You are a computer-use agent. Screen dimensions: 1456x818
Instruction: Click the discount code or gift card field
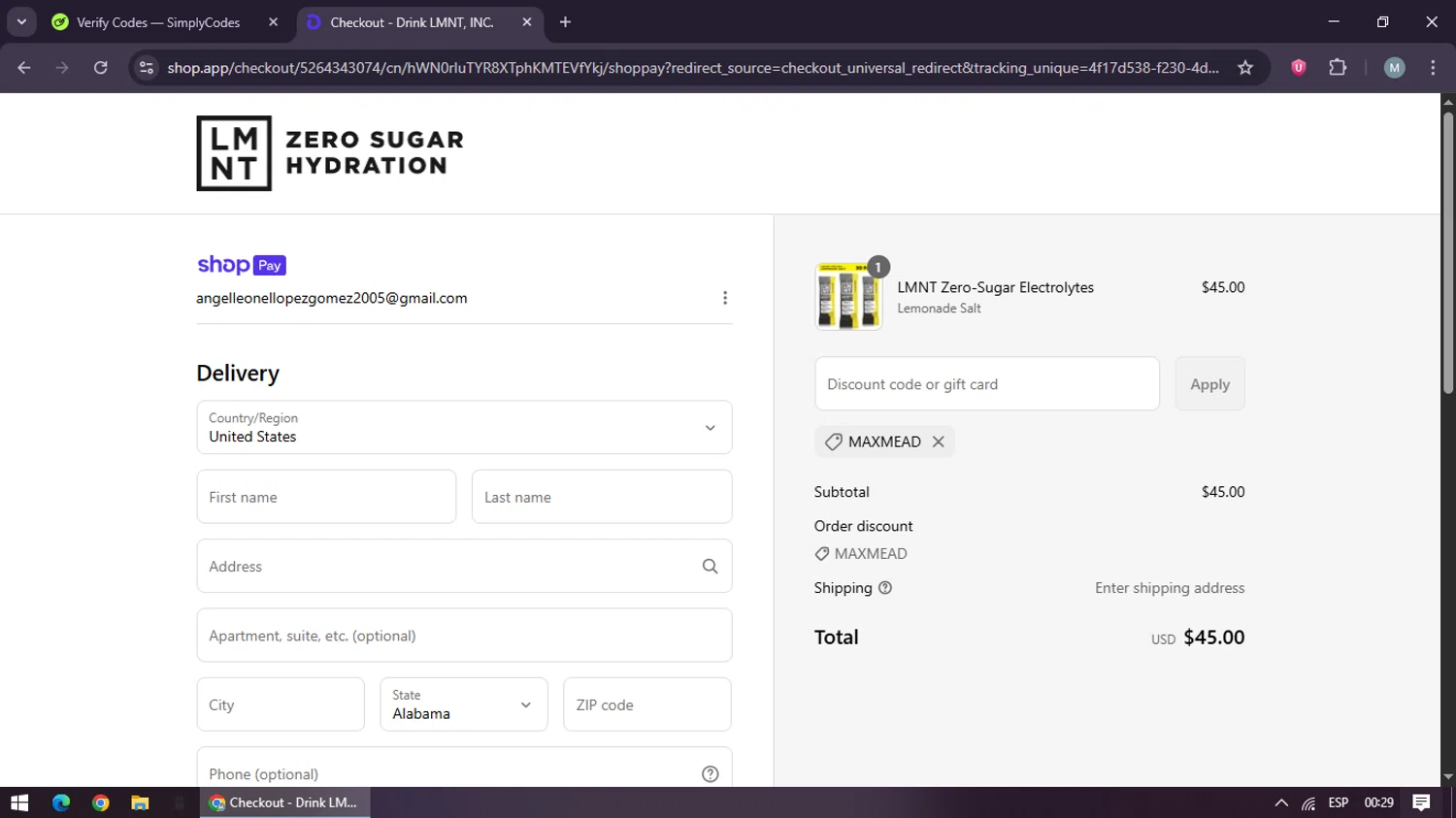(x=987, y=384)
